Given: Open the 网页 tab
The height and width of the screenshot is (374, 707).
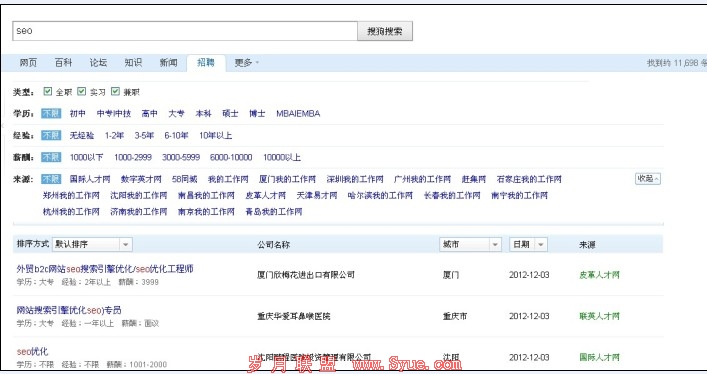Looking at the screenshot, I should coord(28,63).
